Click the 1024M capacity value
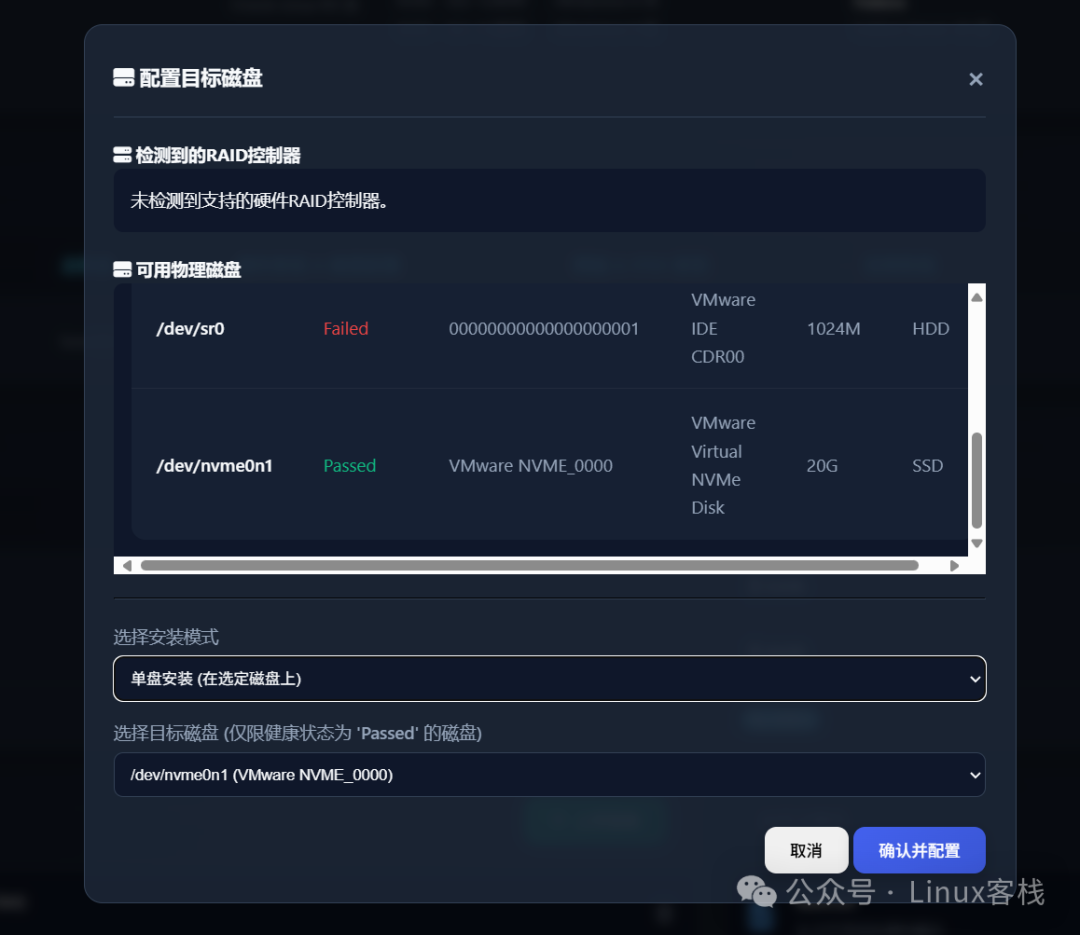1080x935 pixels. (833, 329)
